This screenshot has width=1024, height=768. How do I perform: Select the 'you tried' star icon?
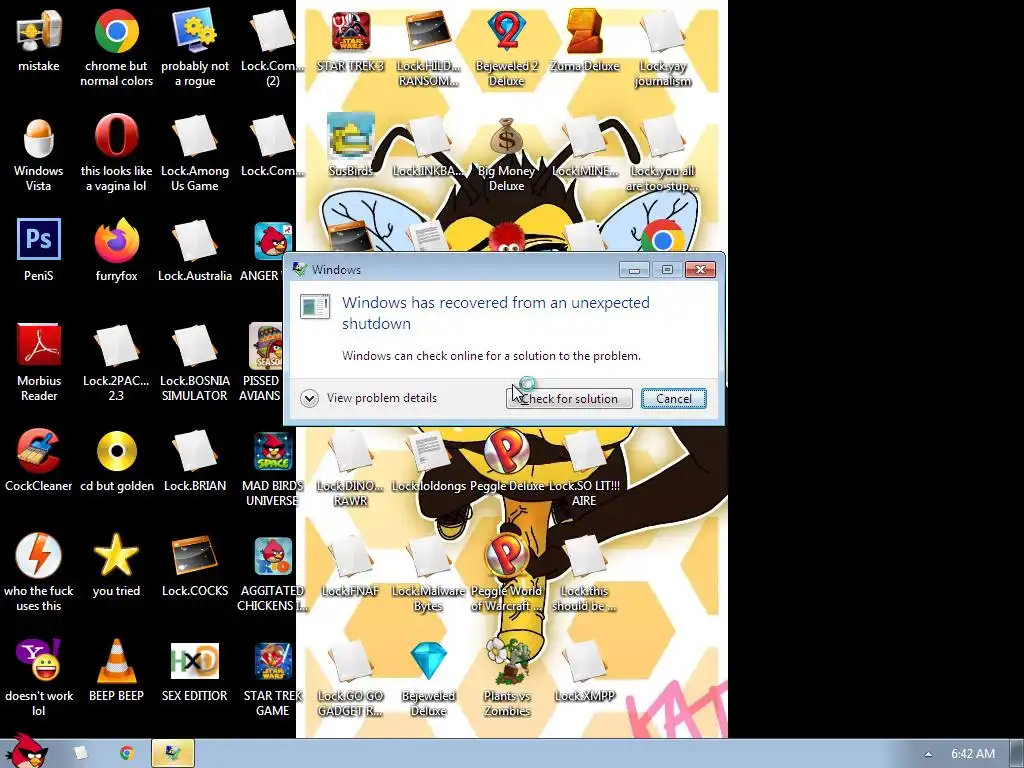(x=116, y=556)
